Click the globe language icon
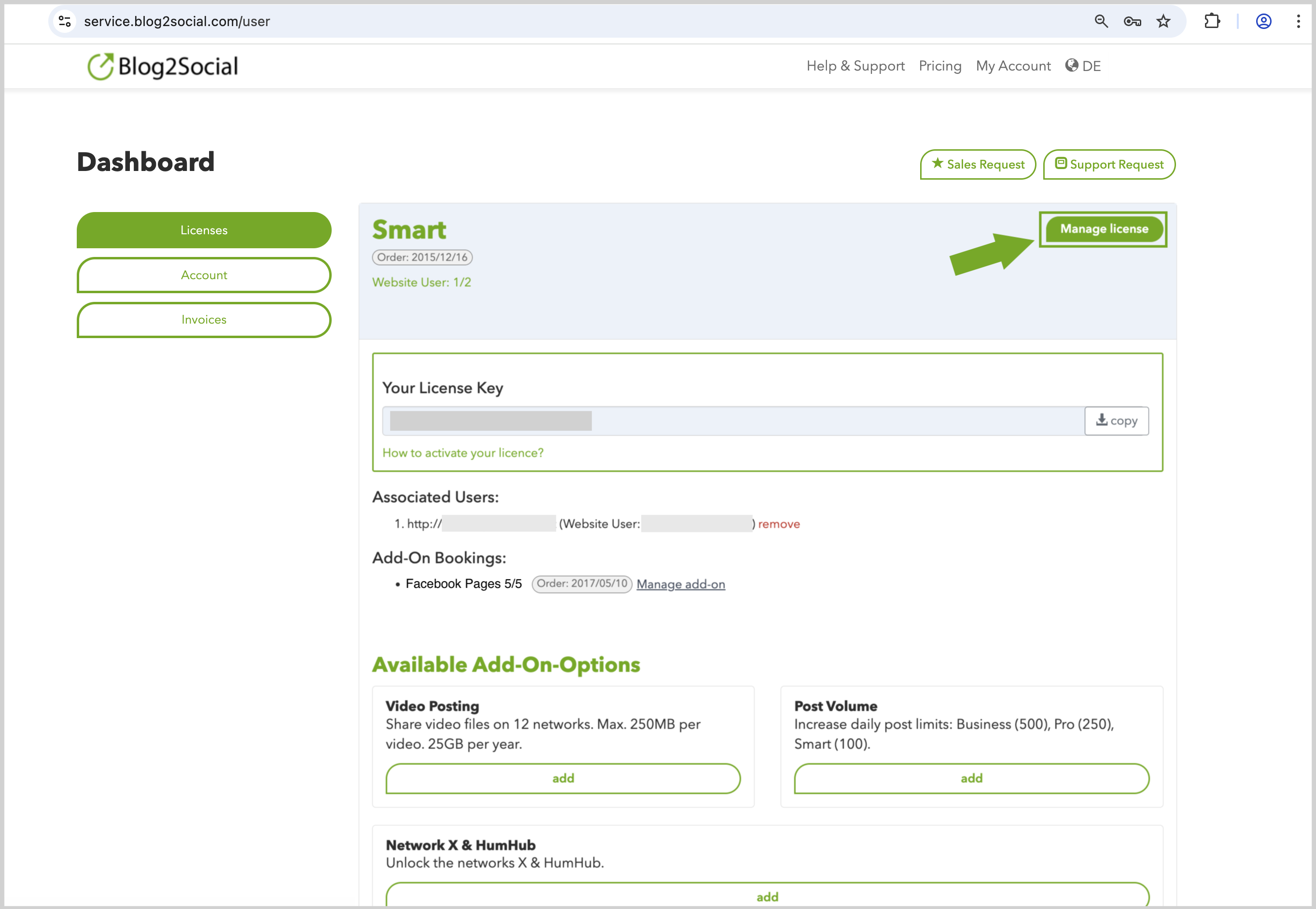Screen dimensions: 1316x909 [x=1071, y=65]
